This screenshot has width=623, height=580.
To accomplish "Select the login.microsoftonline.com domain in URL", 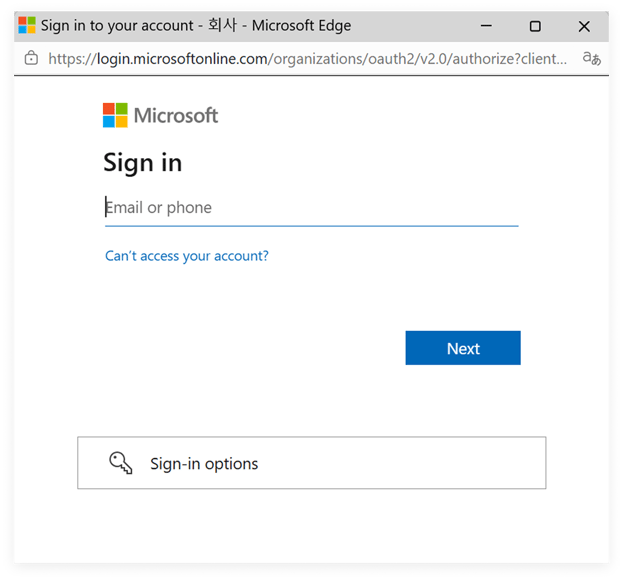I will pos(182,59).
